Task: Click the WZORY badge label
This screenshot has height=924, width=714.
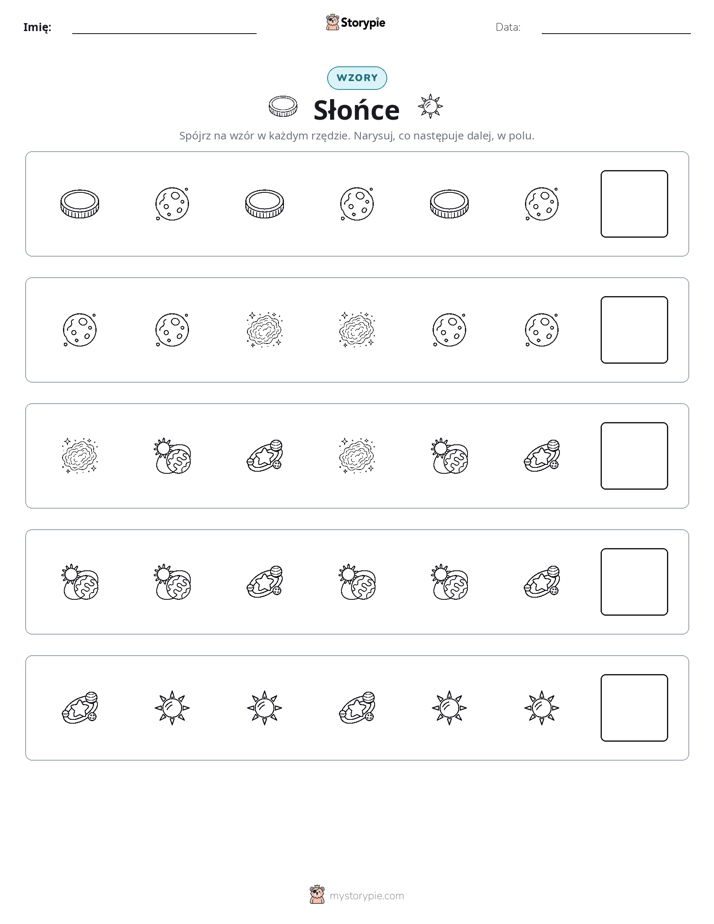Action: point(357,78)
